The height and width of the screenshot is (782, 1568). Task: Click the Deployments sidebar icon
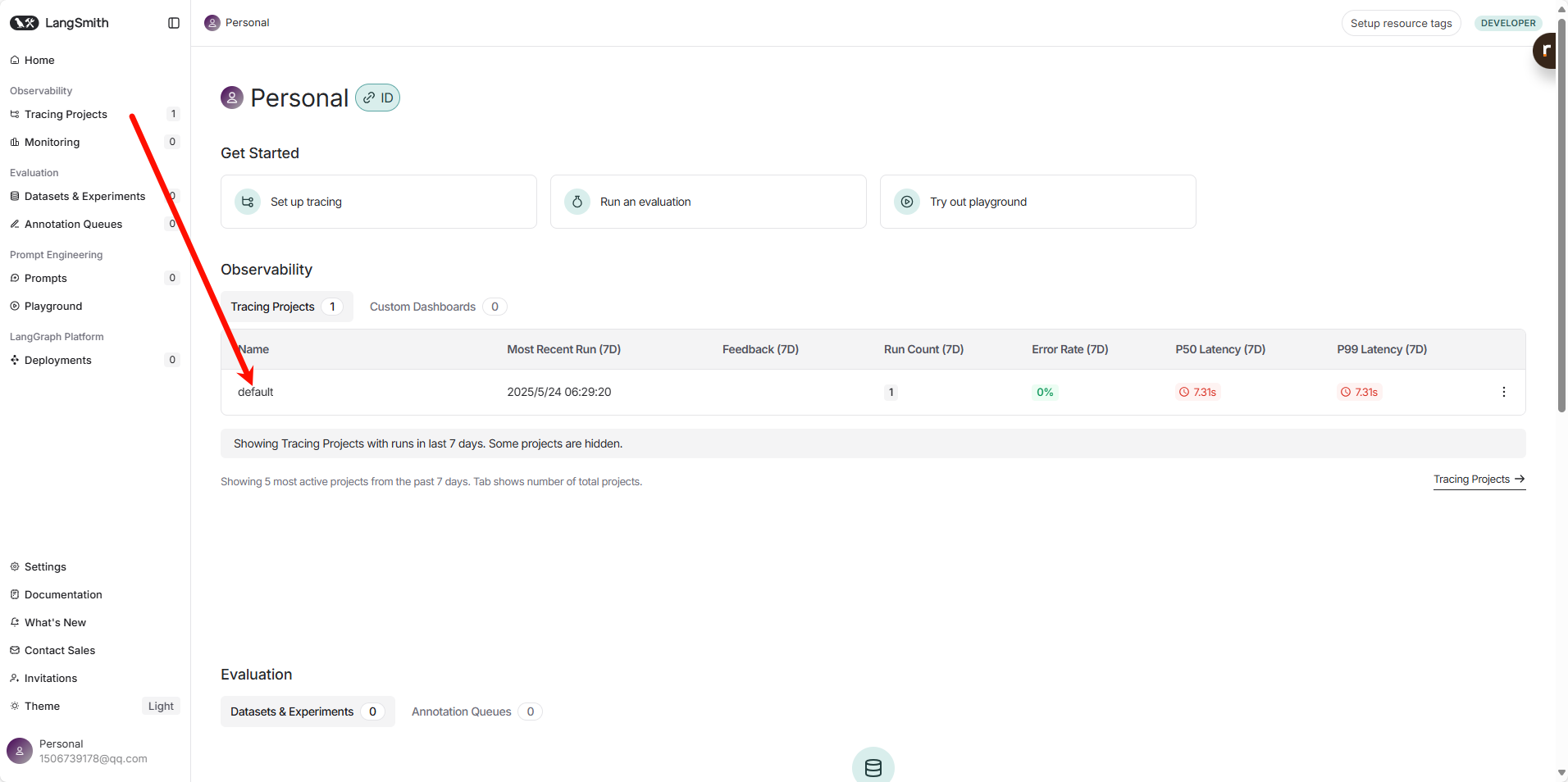15,360
